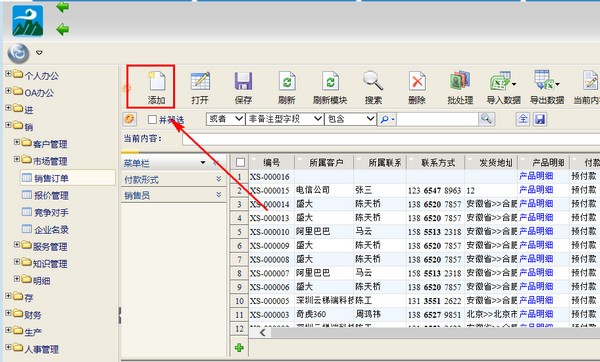Click the green plus add-row icon

click(239, 347)
